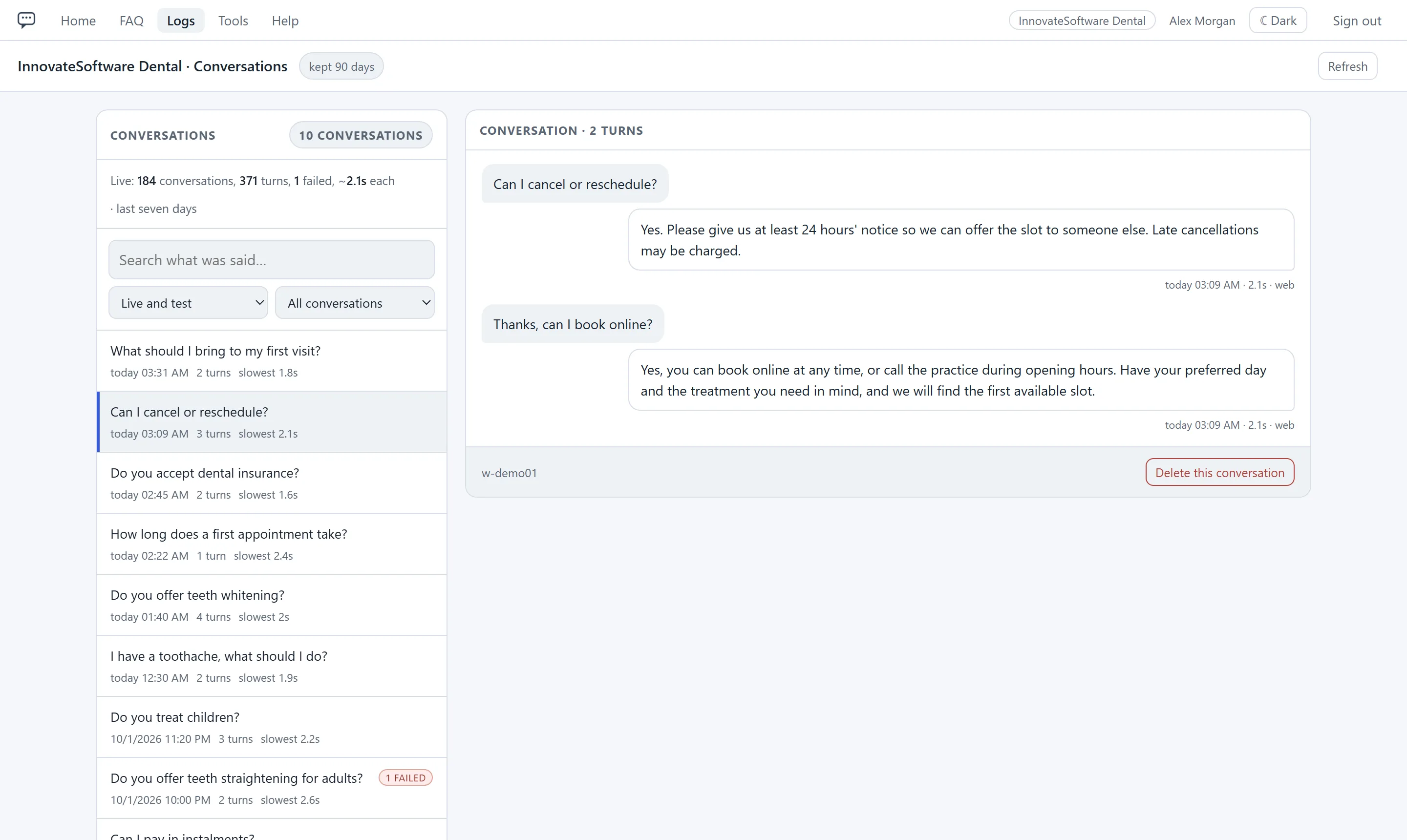
Task: Open teeth straightening for adults conversation
Action: tap(271, 789)
